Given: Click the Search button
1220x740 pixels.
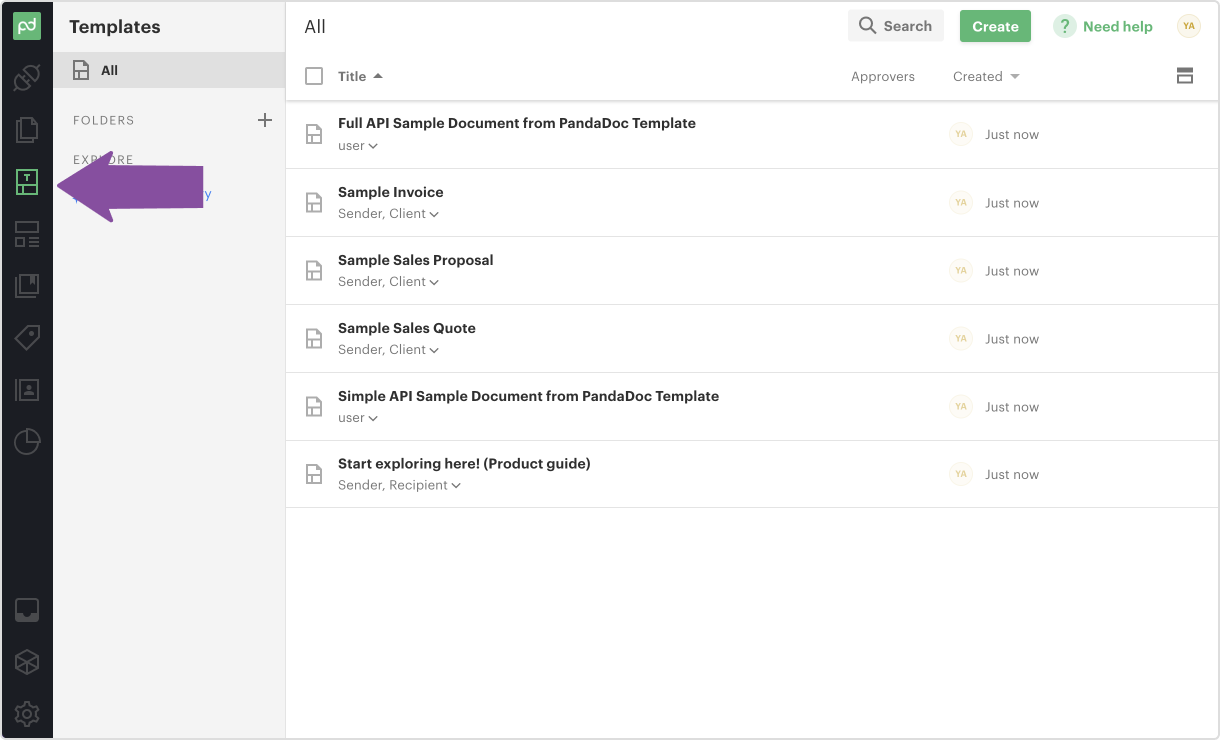Looking at the screenshot, I should click(895, 26).
